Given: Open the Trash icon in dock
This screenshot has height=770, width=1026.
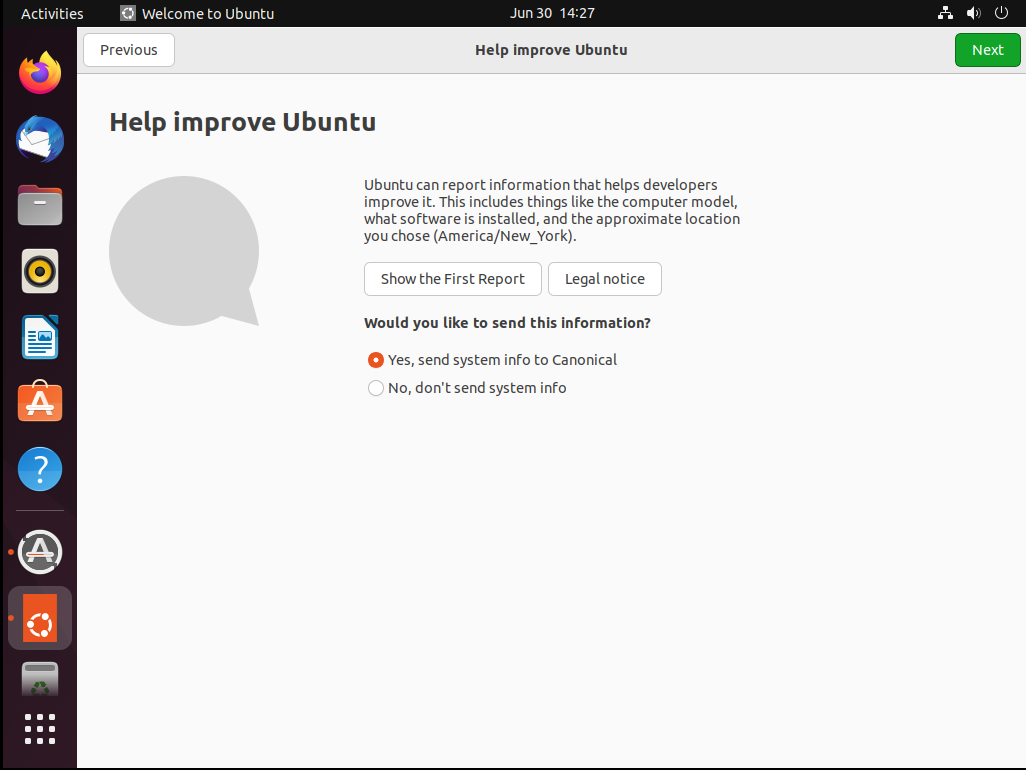Looking at the screenshot, I should click(40, 680).
